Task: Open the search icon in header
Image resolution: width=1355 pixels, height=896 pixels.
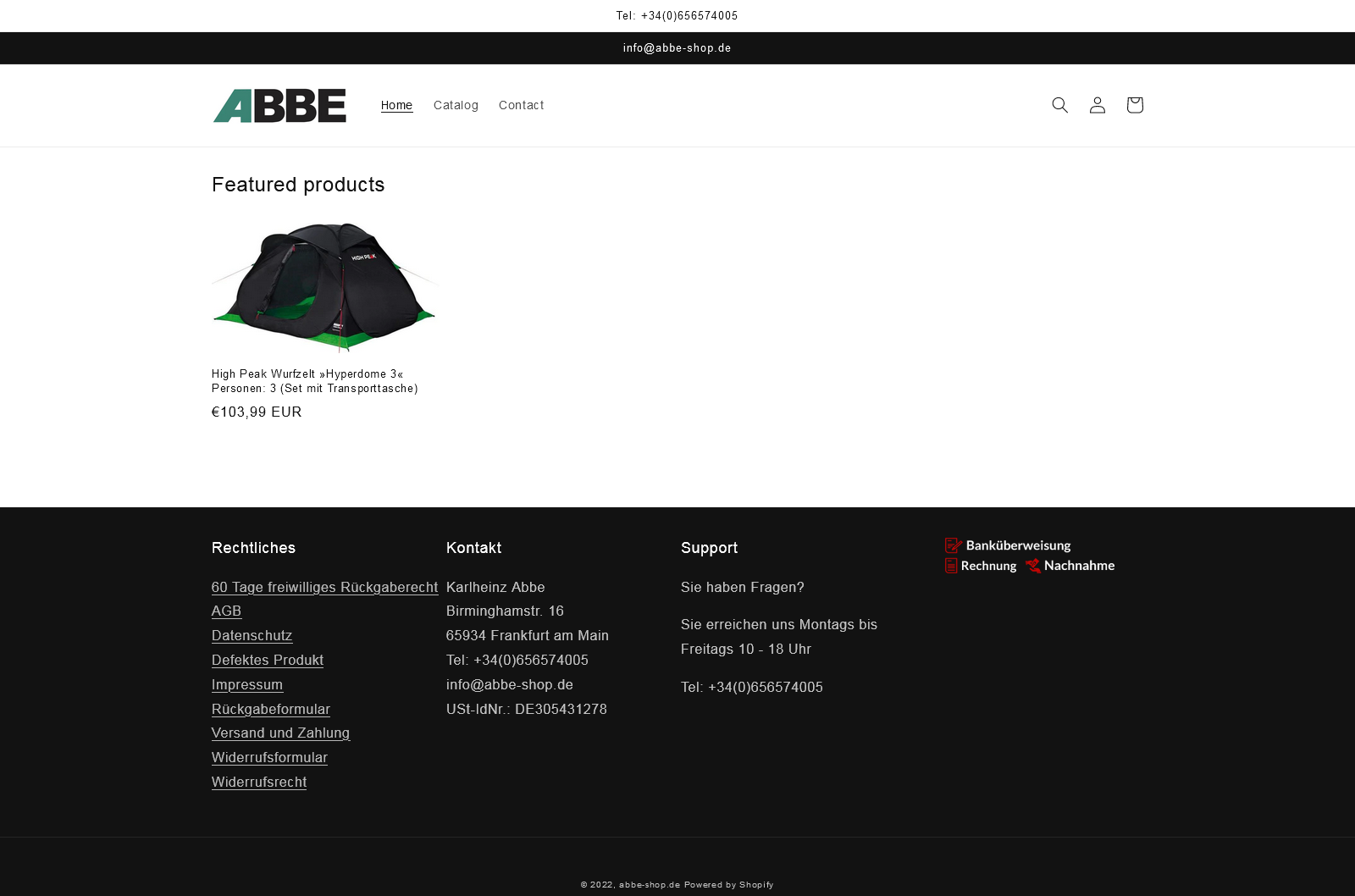Action: (x=1059, y=105)
